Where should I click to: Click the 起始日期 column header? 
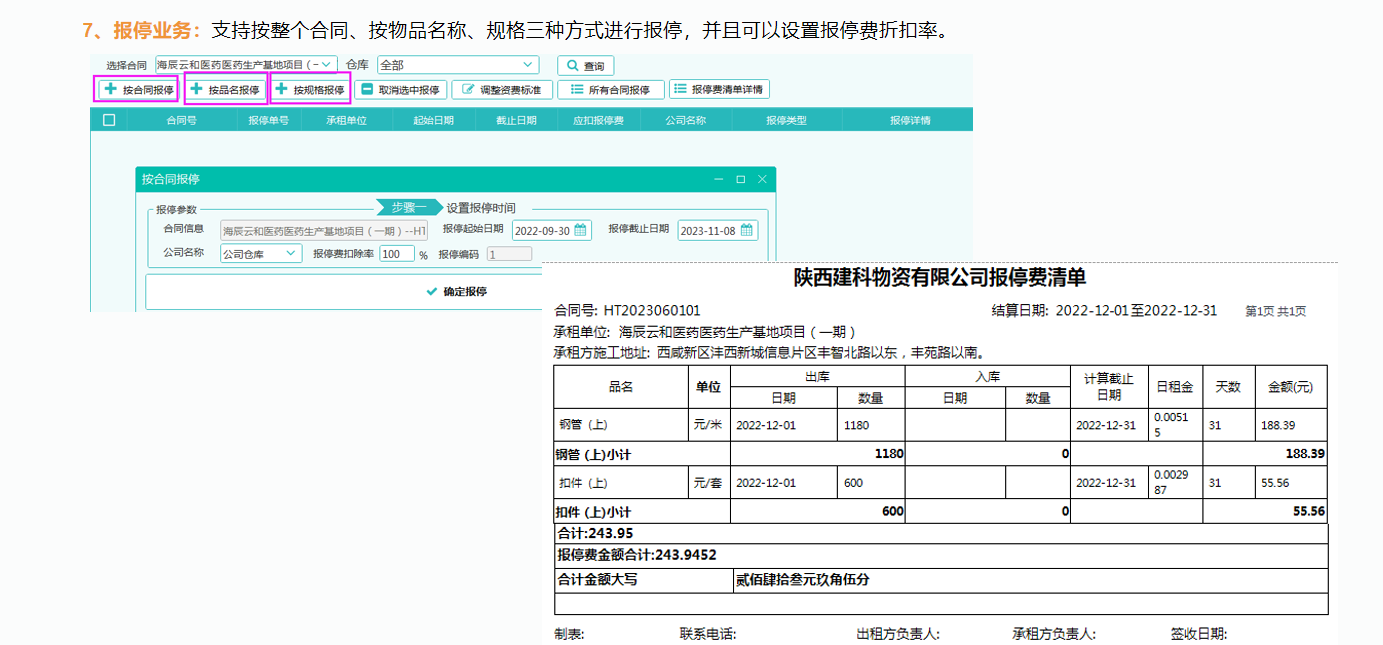433,120
